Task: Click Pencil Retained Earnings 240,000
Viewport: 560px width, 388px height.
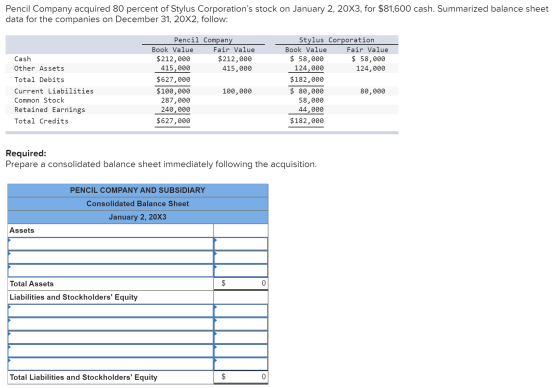Action: [175, 110]
